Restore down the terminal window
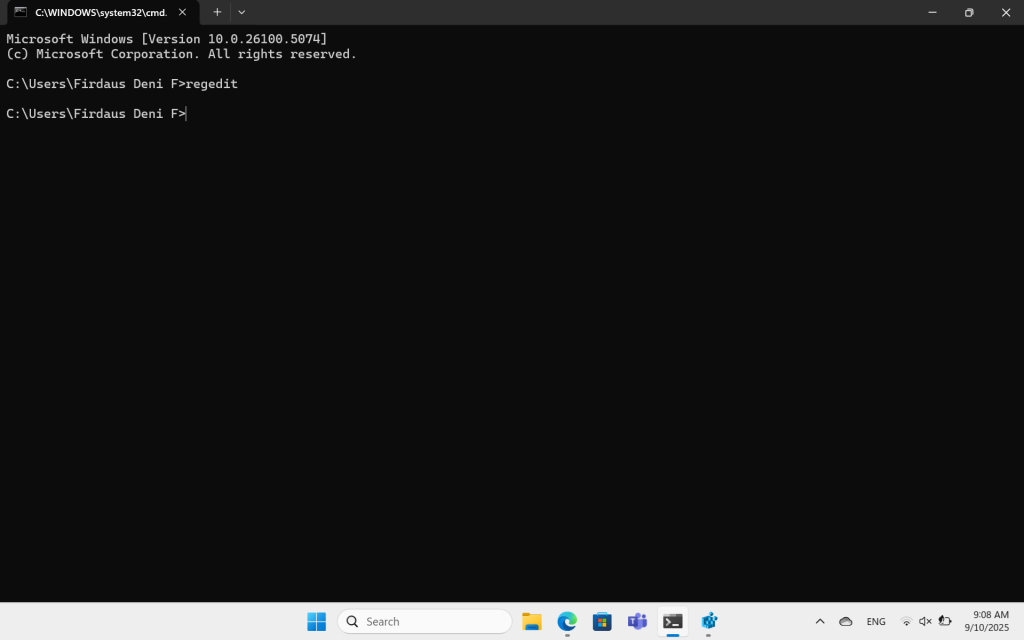This screenshot has width=1024, height=640. point(969,12)
